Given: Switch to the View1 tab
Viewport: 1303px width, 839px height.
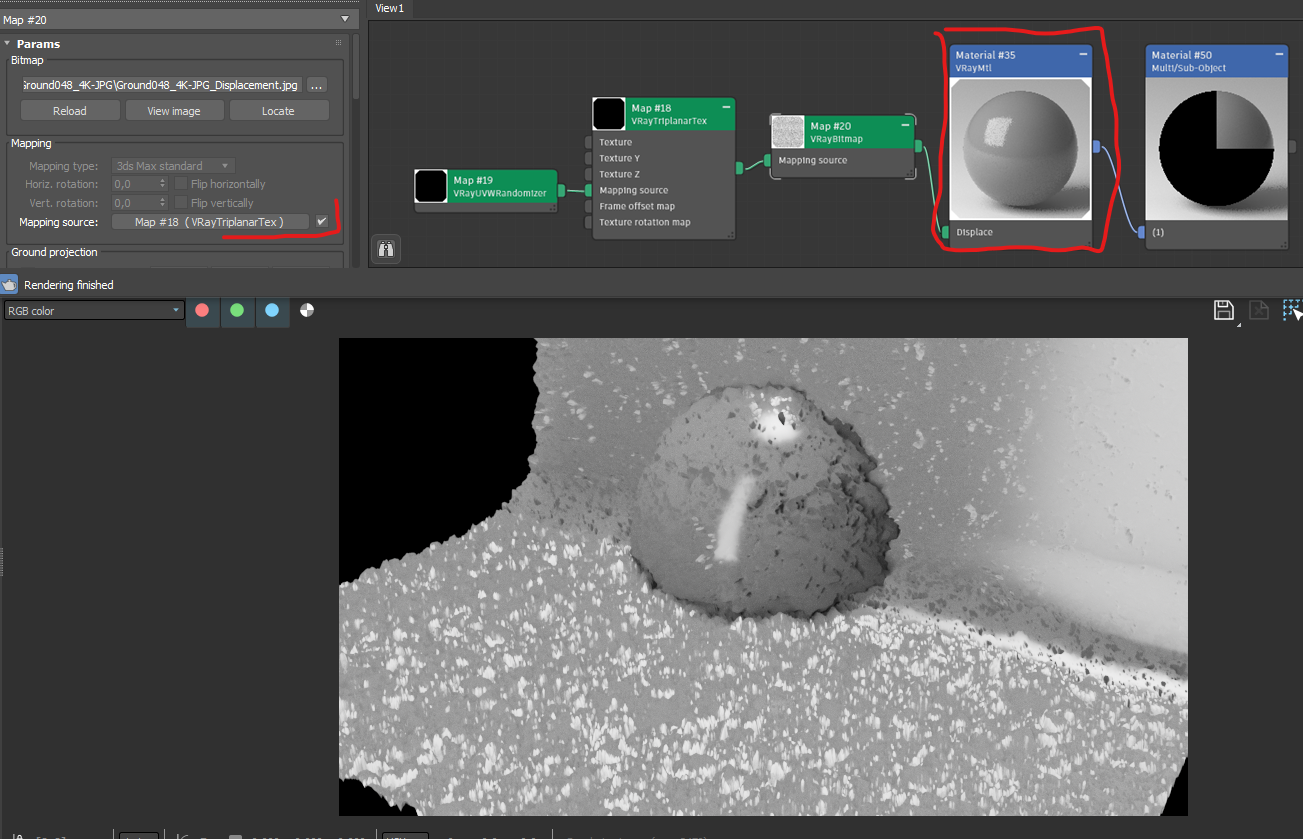Looking at the screenshot, I should tap(389, 8).
